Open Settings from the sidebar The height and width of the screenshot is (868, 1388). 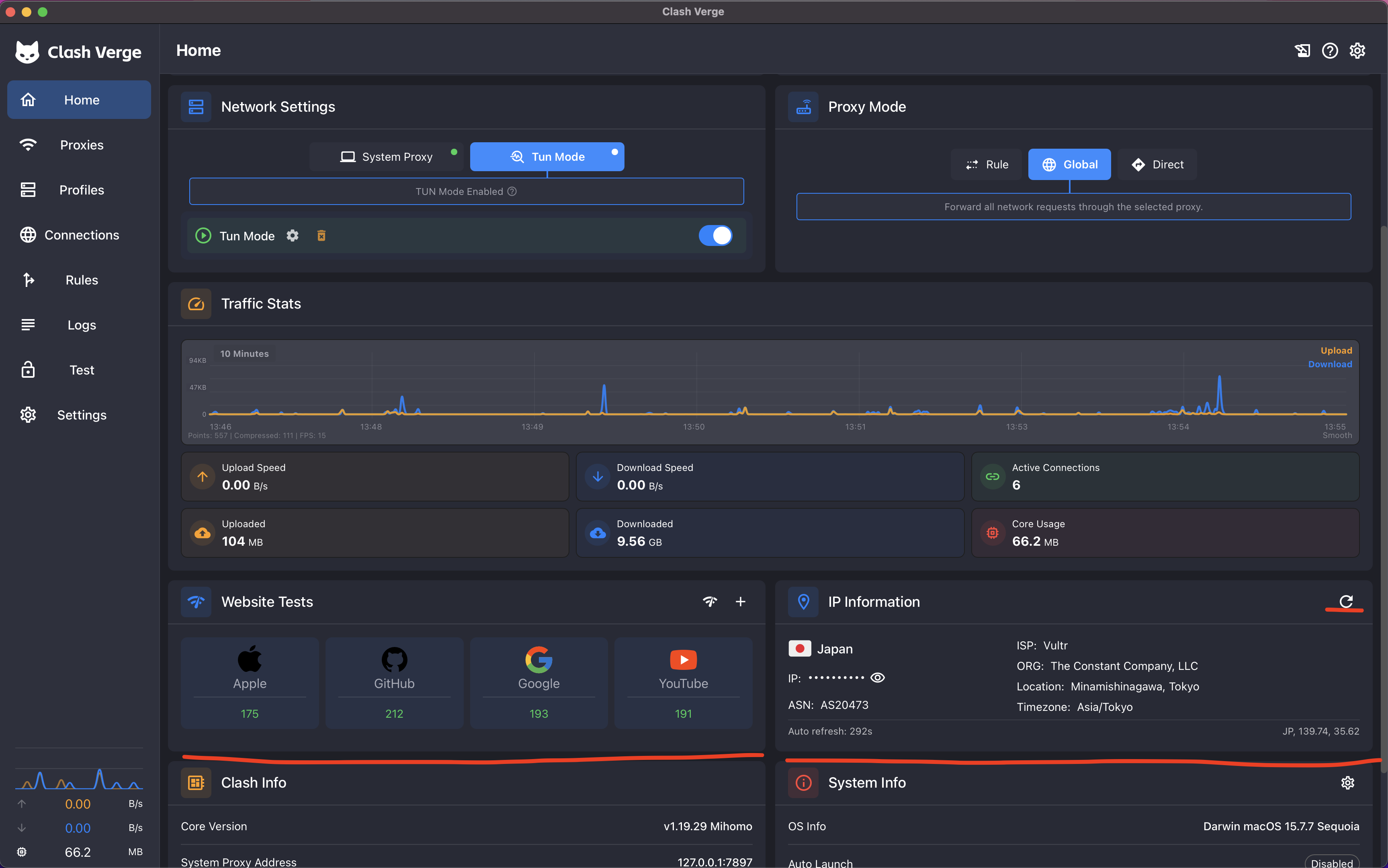(x=79, y=415)
